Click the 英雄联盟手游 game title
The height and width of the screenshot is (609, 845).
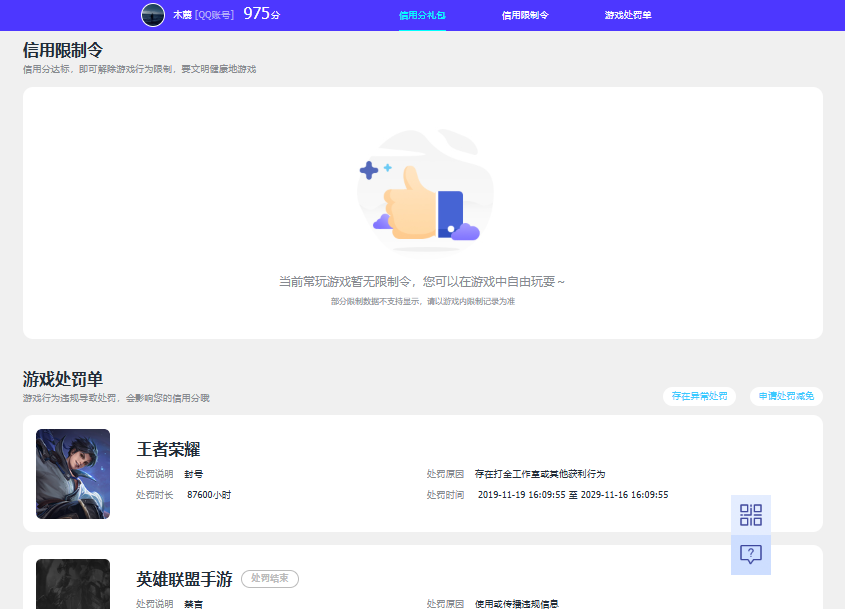pyautogui.click(x=184, y=579)
